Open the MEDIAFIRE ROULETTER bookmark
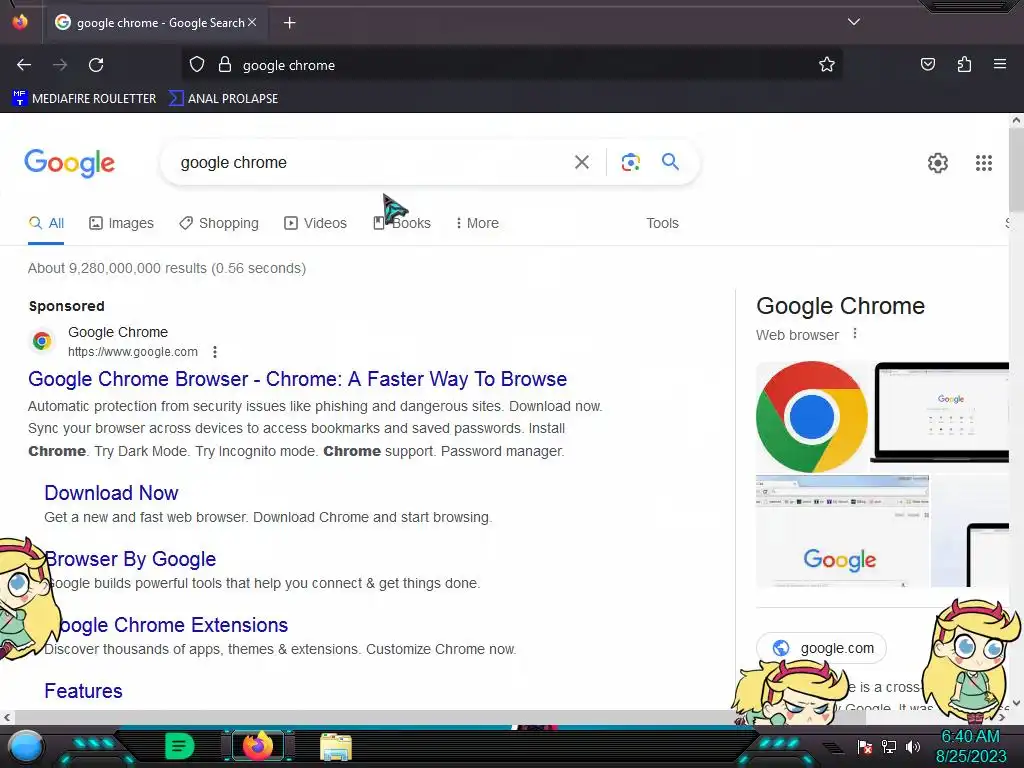 [x=84, y=99]
